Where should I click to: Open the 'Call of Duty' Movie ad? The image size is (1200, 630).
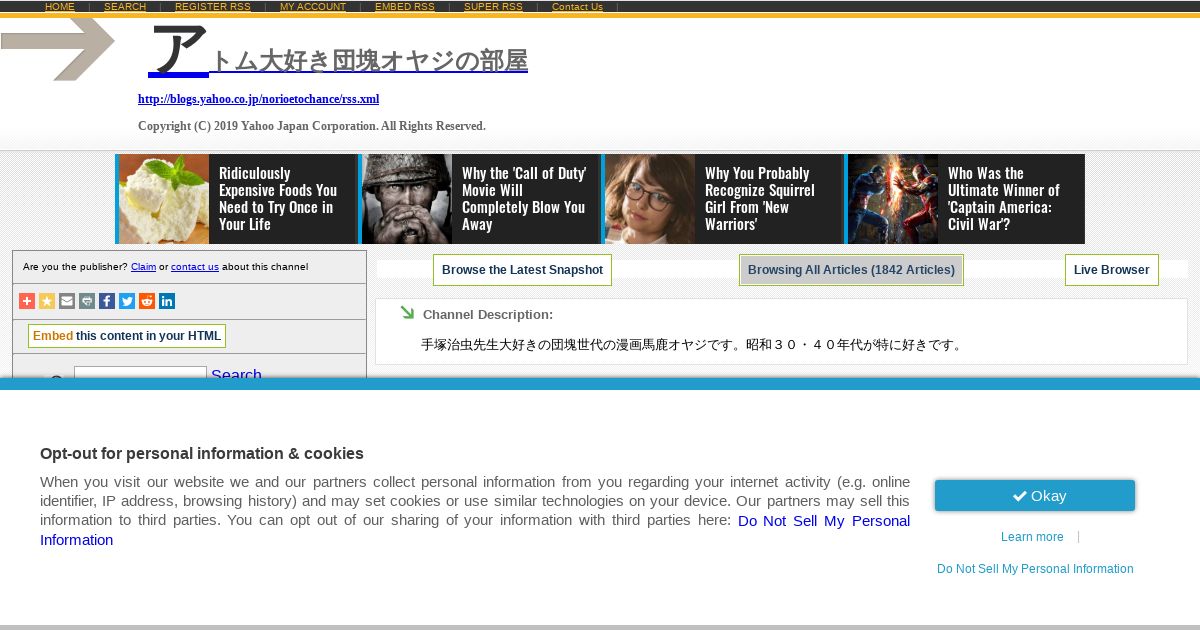coord(479,199)
